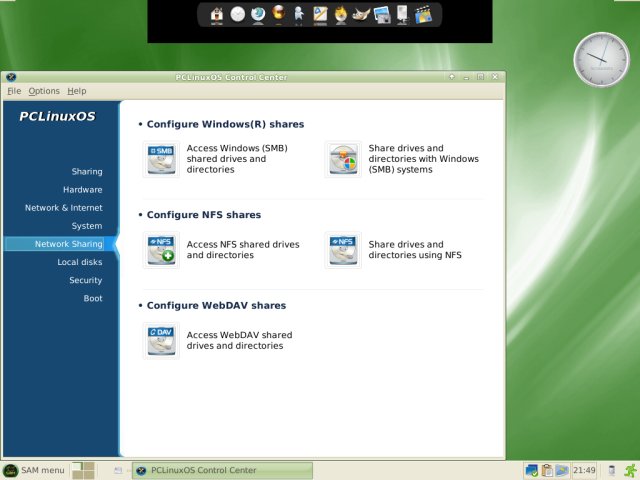Click the small device icon right of the 21:49 clock
640x480 pixels.
click(x=611, y=471)
